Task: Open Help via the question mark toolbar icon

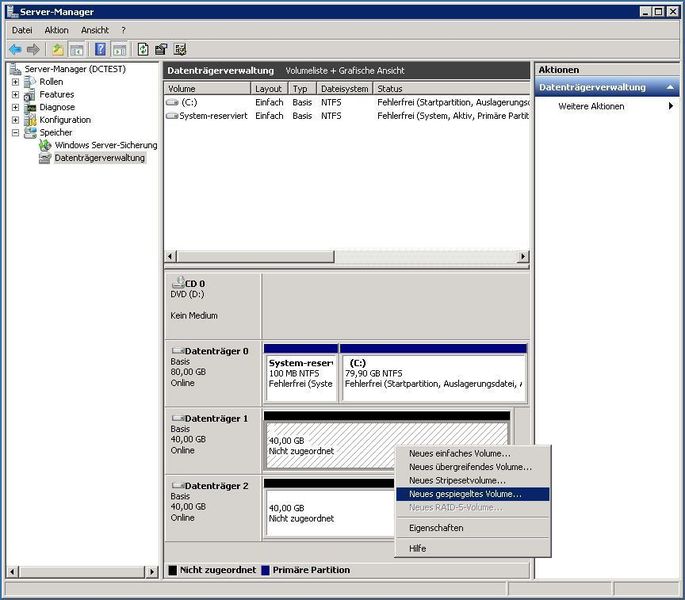Action: click(x=100, y=49)
